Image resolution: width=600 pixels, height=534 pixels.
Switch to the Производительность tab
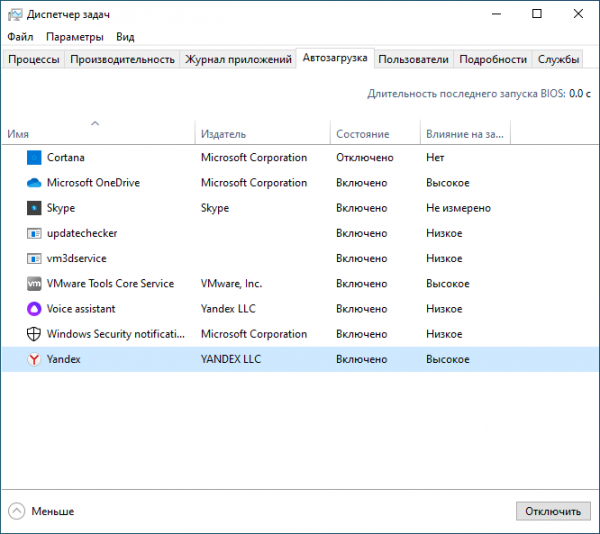(x=122, y=59)
